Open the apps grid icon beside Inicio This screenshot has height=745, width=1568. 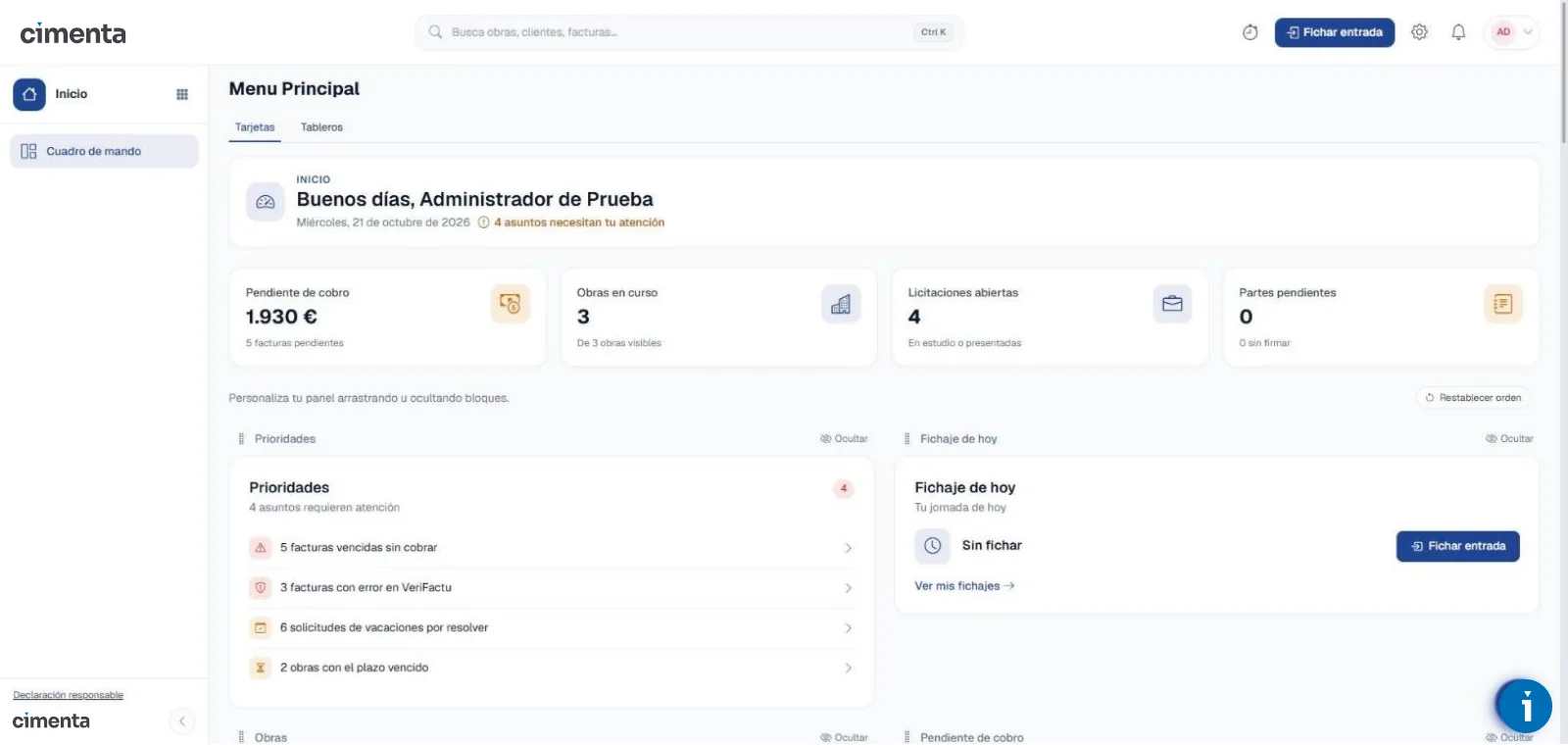pos(181,94)
